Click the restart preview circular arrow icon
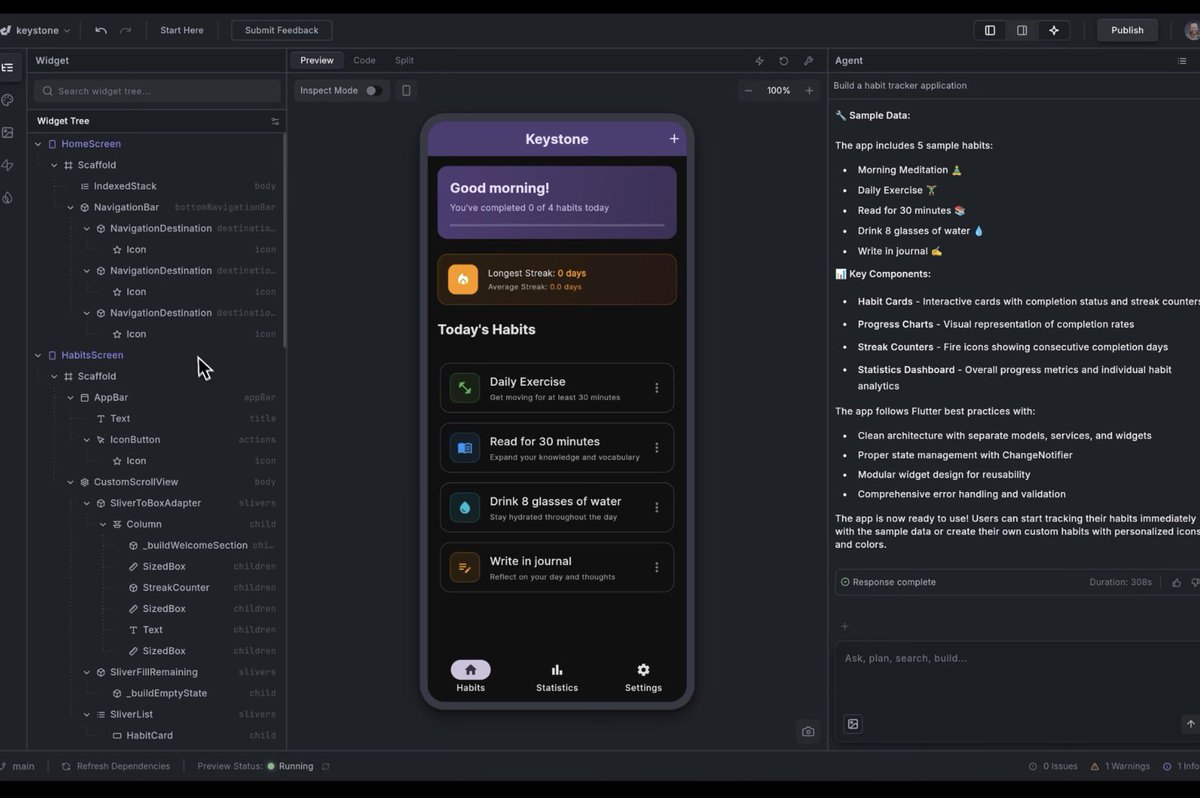The height and width of the screenshot is (798, 1200). tap(784, 61)
